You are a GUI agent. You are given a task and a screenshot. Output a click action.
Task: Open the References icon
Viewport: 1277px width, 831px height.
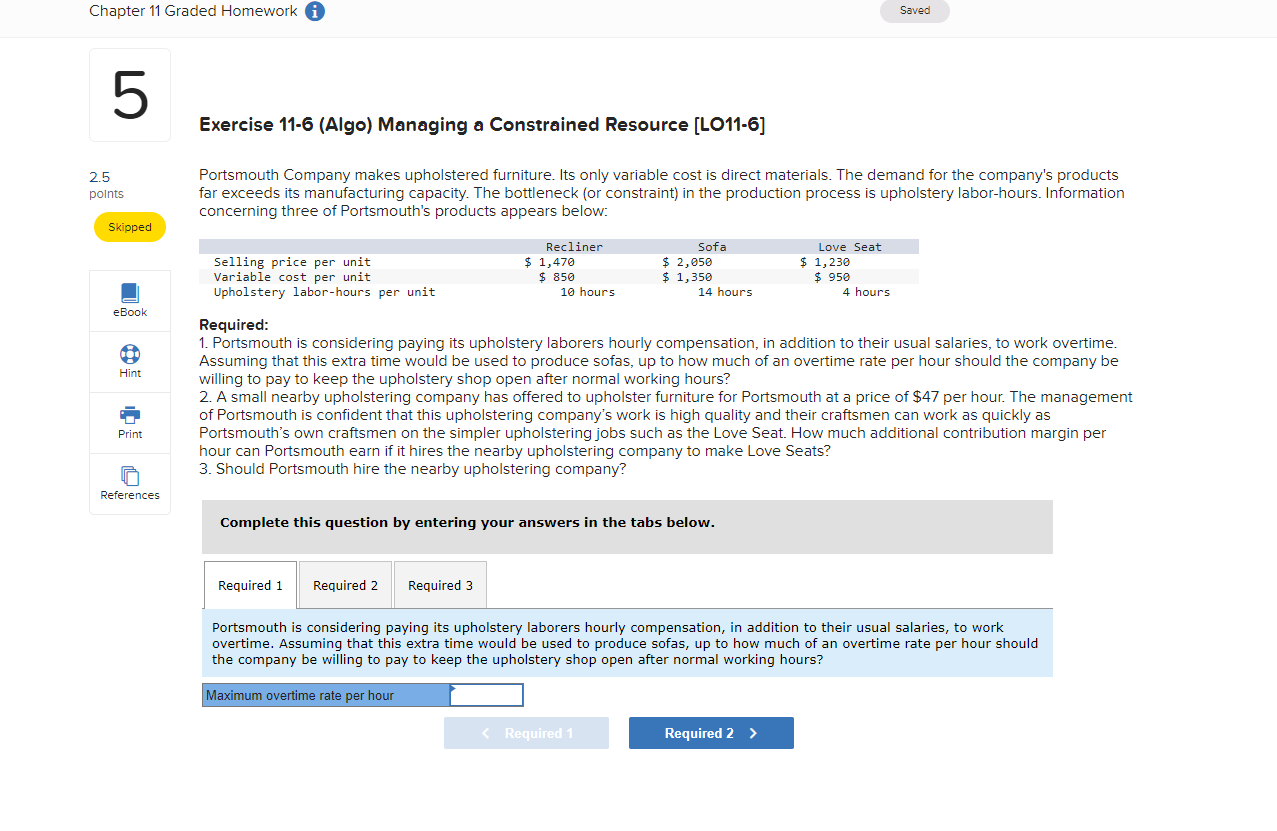pyautogui.click(x=130, y=476)
